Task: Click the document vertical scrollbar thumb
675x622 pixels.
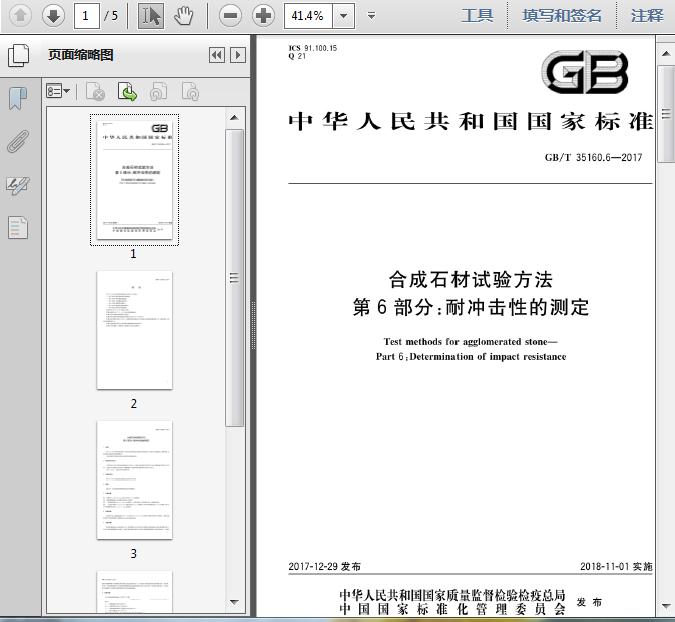Action: point(666,114)
